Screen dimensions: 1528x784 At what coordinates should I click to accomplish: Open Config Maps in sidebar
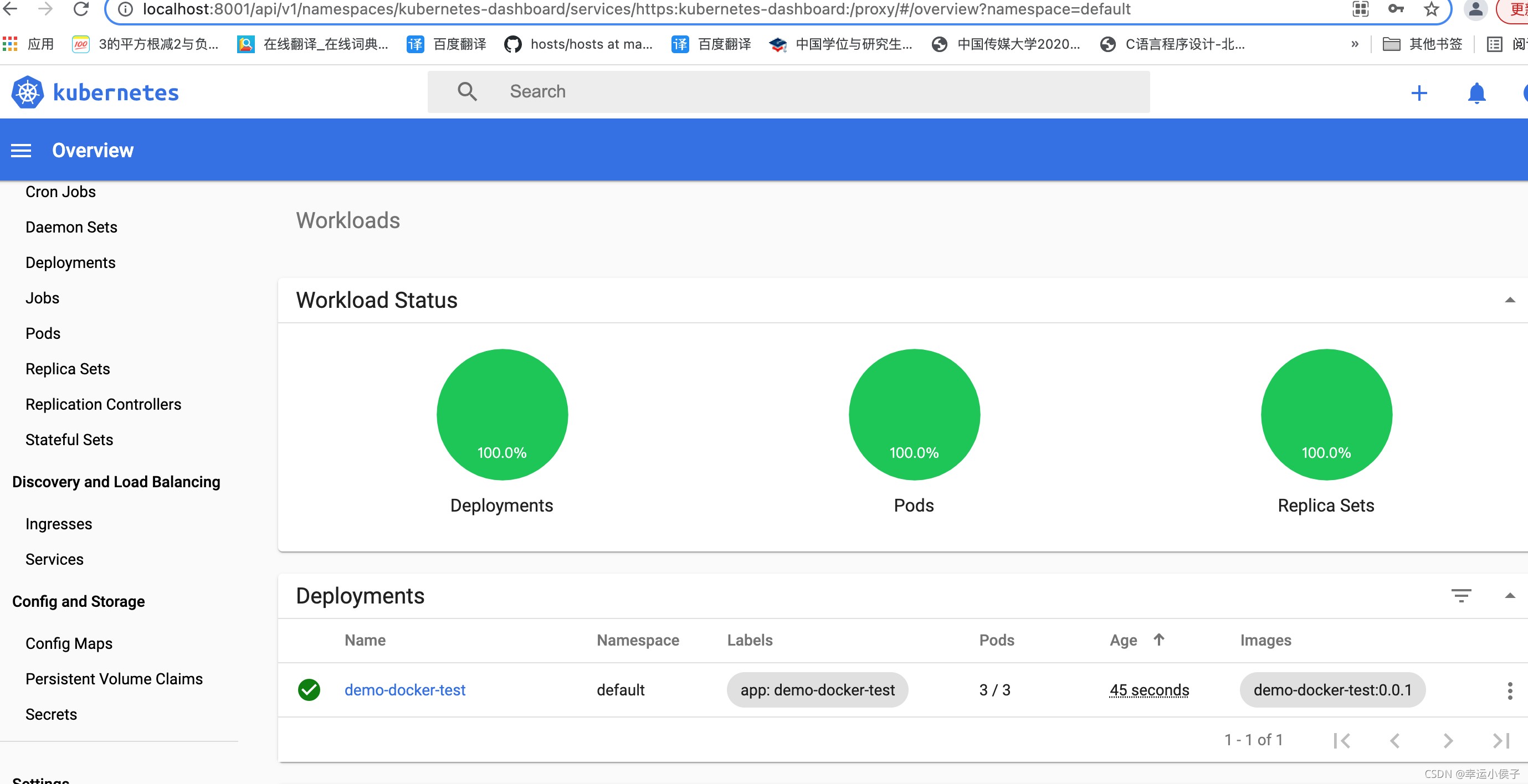pos(69,643)
